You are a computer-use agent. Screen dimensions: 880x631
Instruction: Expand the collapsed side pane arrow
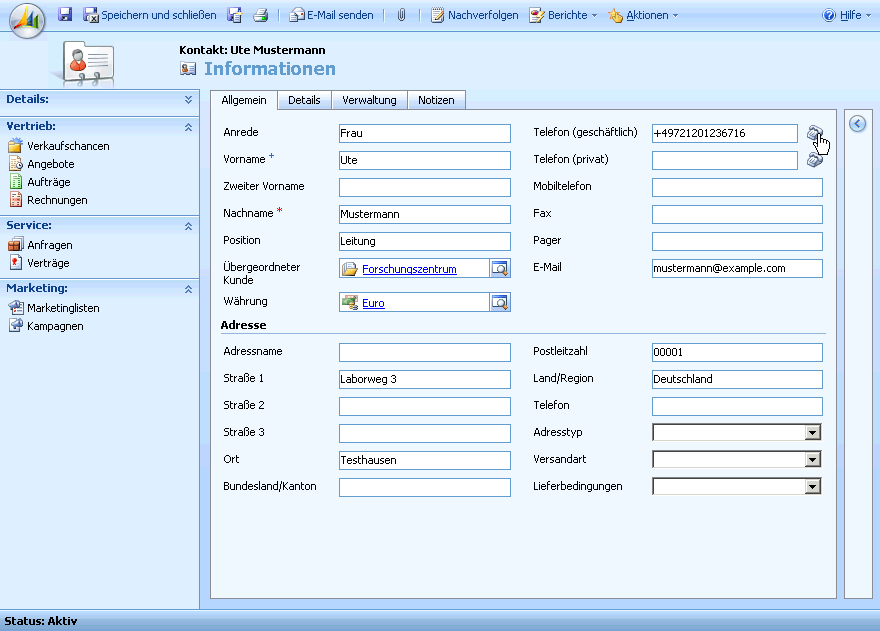[x=857, y=124]
